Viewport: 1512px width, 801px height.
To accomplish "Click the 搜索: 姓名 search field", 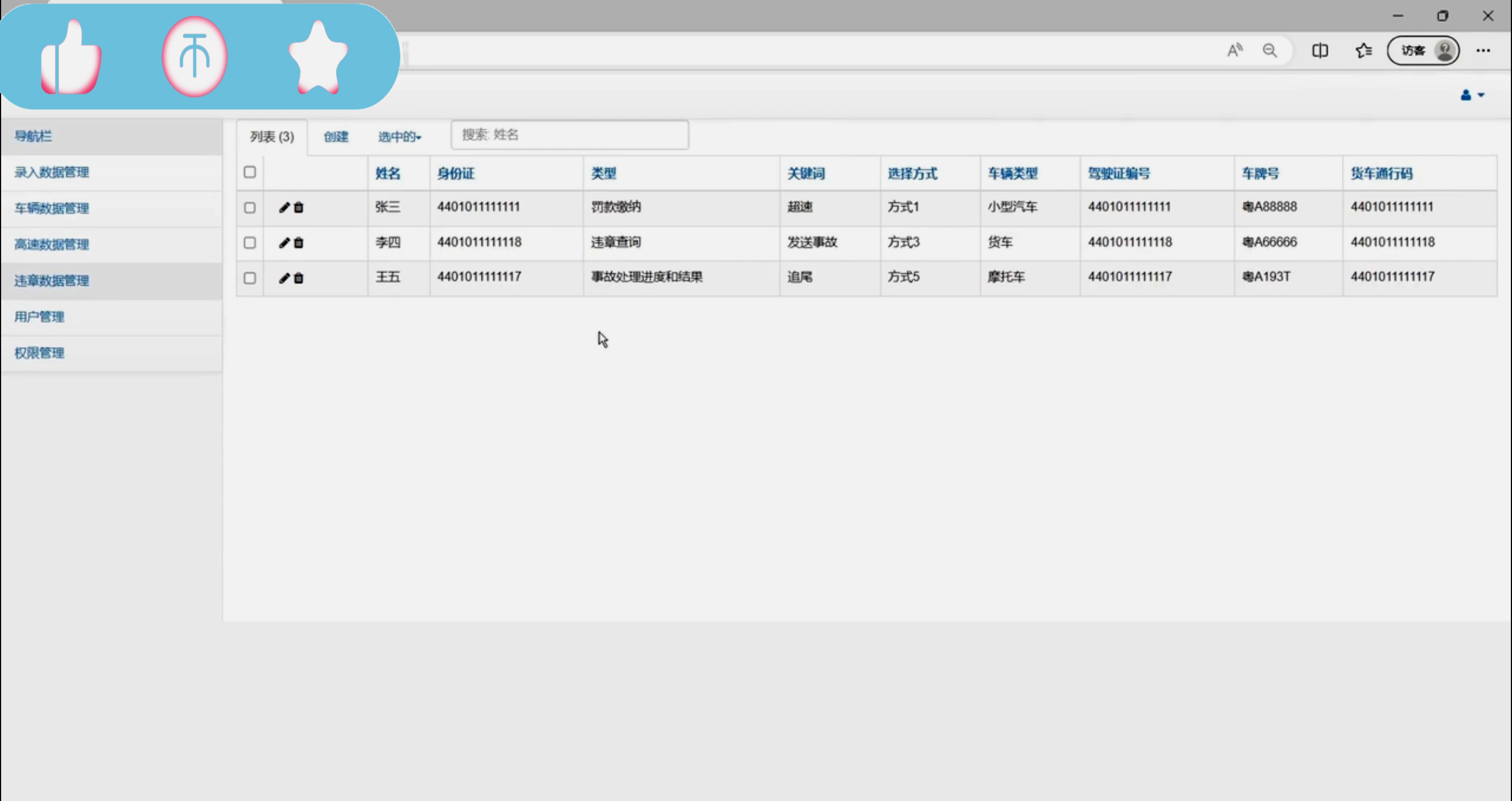I will click(569, 135).
